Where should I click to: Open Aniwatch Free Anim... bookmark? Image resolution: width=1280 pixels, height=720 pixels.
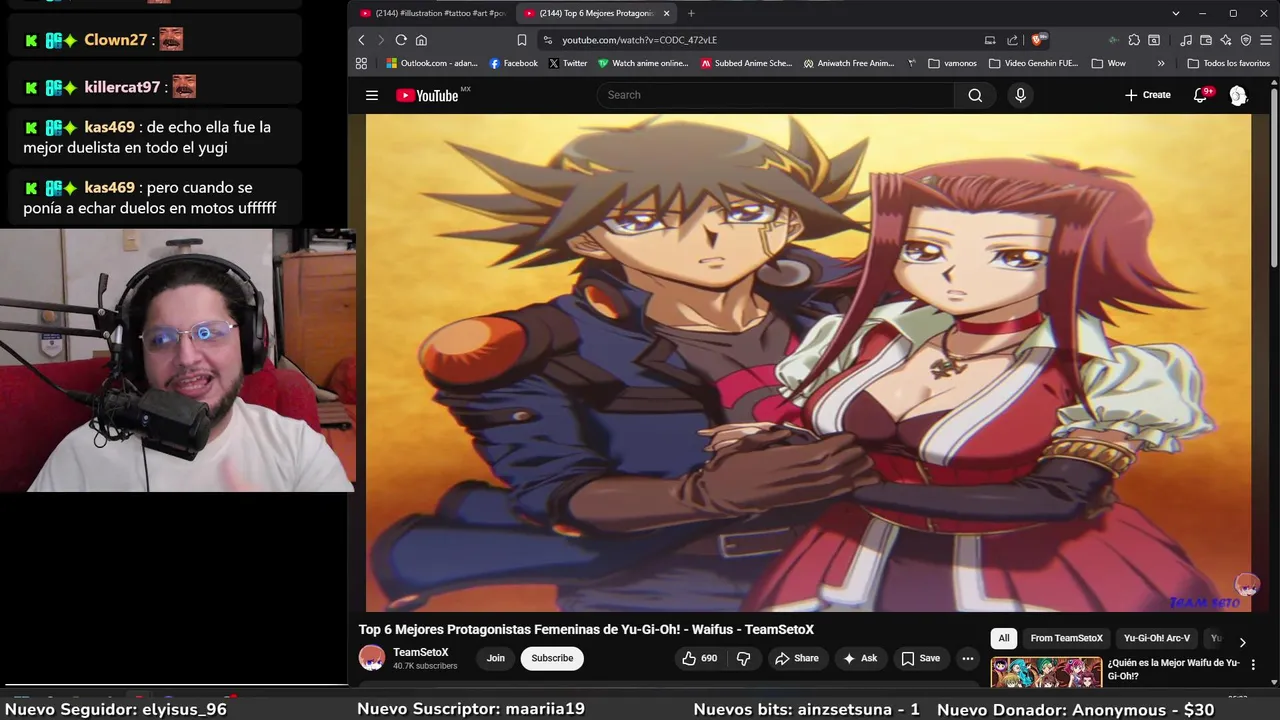coord(849,63)
